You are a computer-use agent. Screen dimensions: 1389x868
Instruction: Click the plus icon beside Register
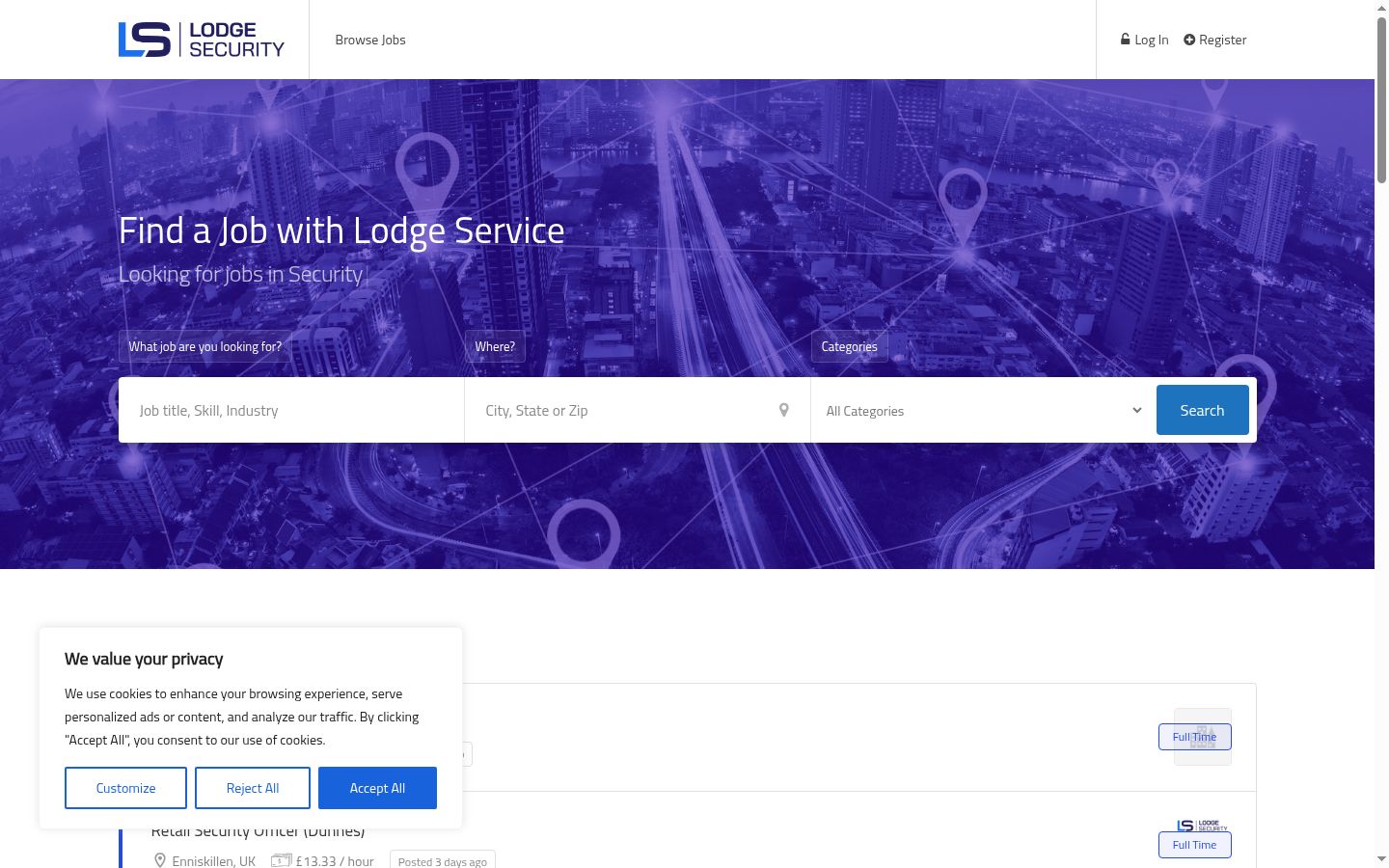coord(1189,40)
